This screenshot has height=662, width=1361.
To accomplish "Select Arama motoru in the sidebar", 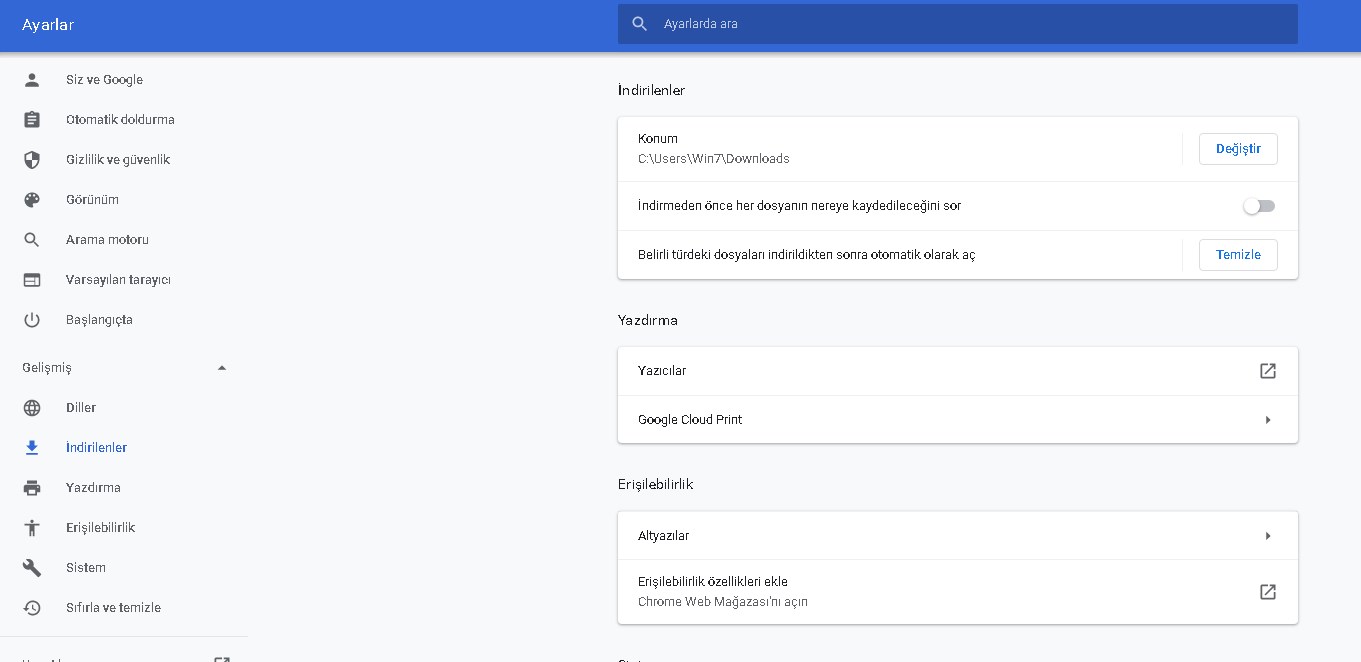I will point(107,240).
